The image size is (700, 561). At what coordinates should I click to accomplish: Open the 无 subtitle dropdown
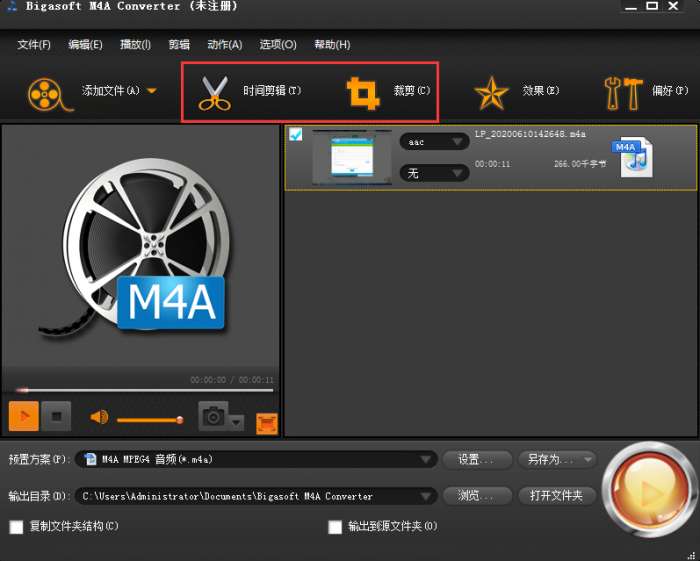click(x=434, y=173)
